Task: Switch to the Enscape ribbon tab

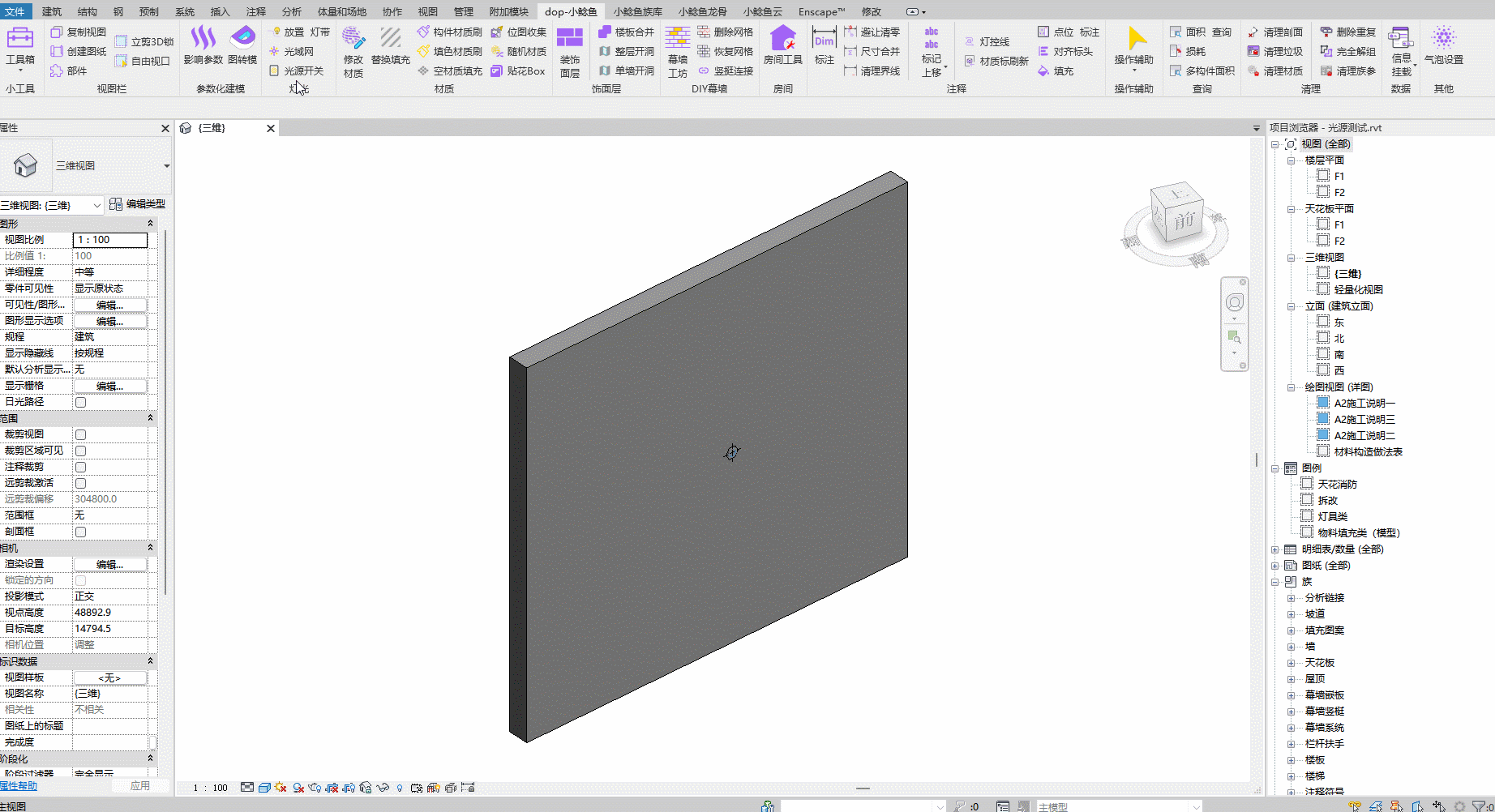Action: (821, 11)
